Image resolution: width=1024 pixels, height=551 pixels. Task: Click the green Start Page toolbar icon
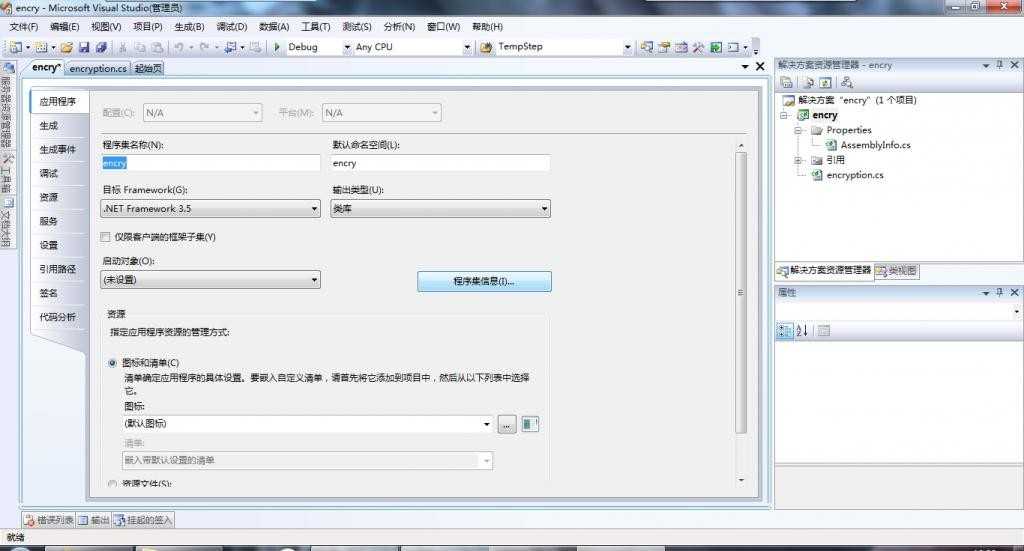click(716, 47)
